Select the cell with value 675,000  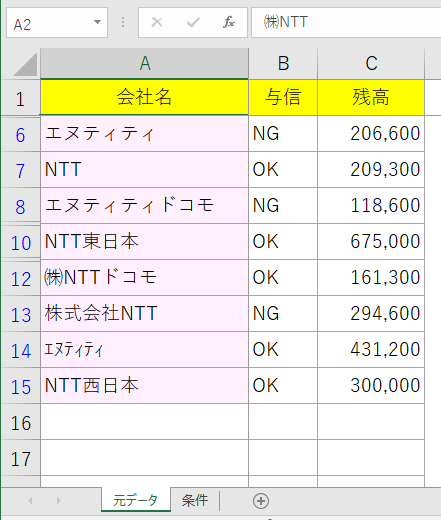(371, 241)
